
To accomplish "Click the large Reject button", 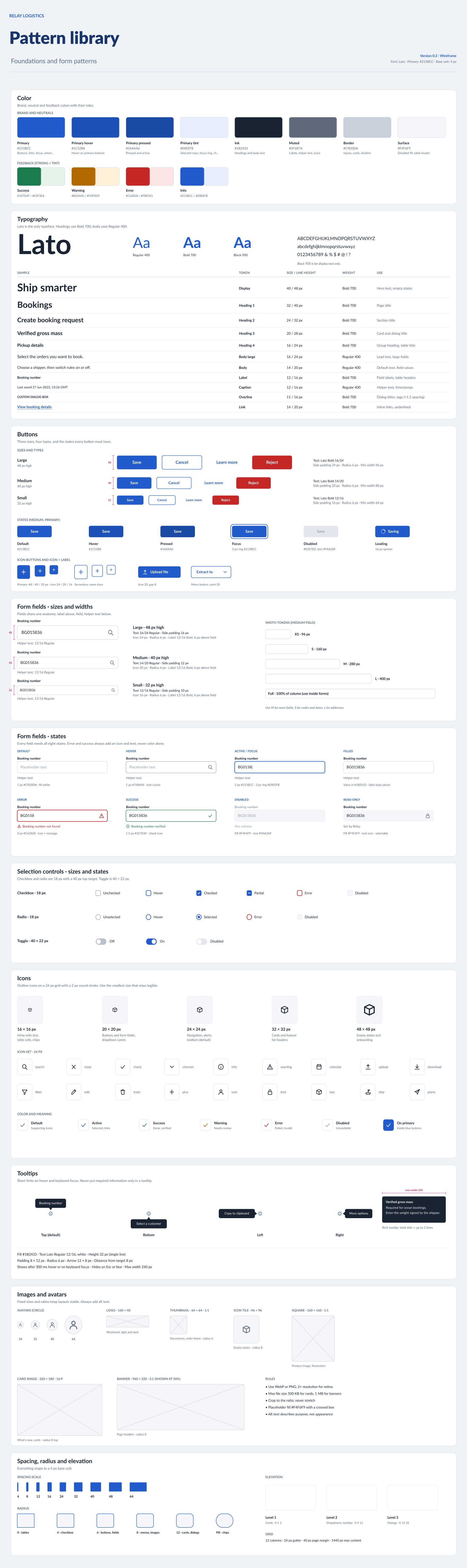I will pyautogui.click(x=272, y=462).
